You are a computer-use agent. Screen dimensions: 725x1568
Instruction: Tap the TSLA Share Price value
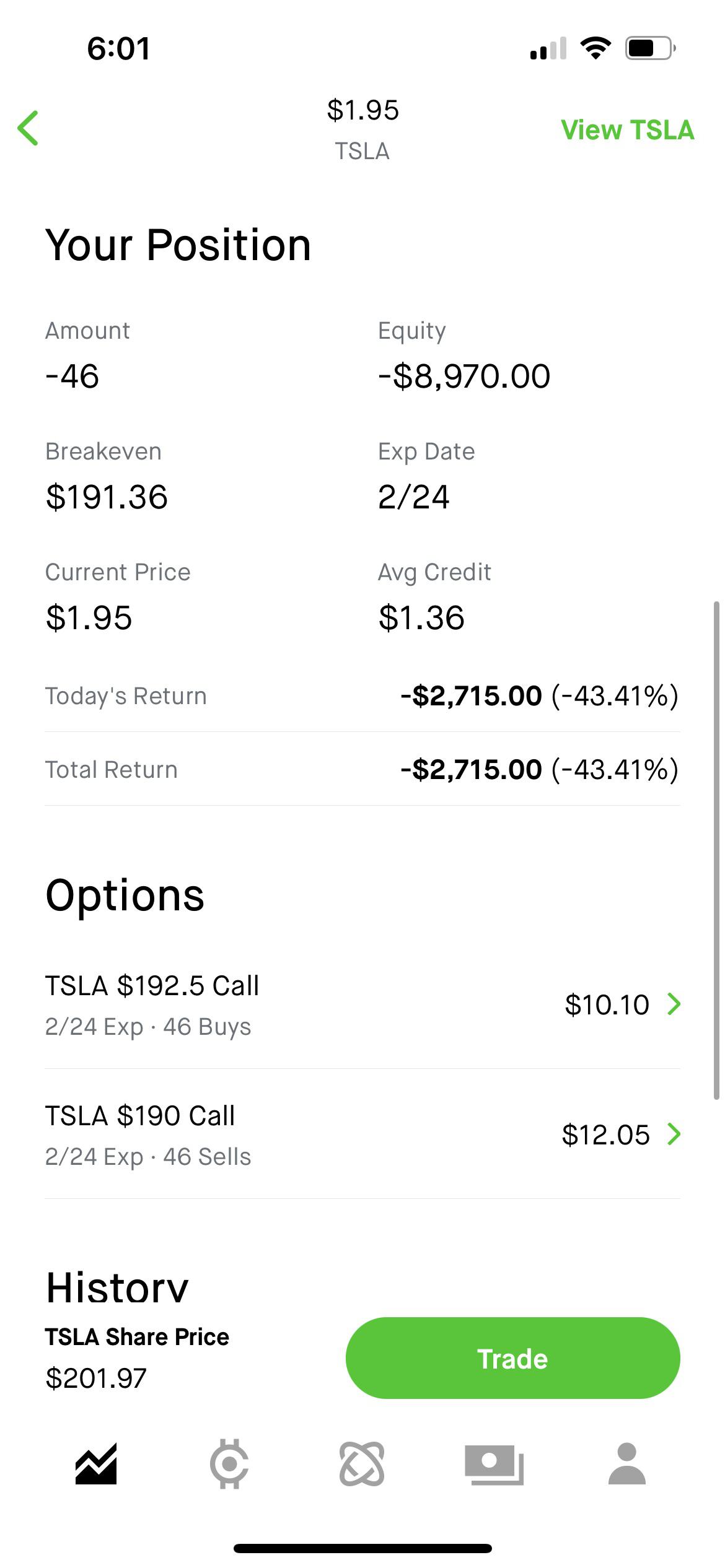tap(97, 1379)
